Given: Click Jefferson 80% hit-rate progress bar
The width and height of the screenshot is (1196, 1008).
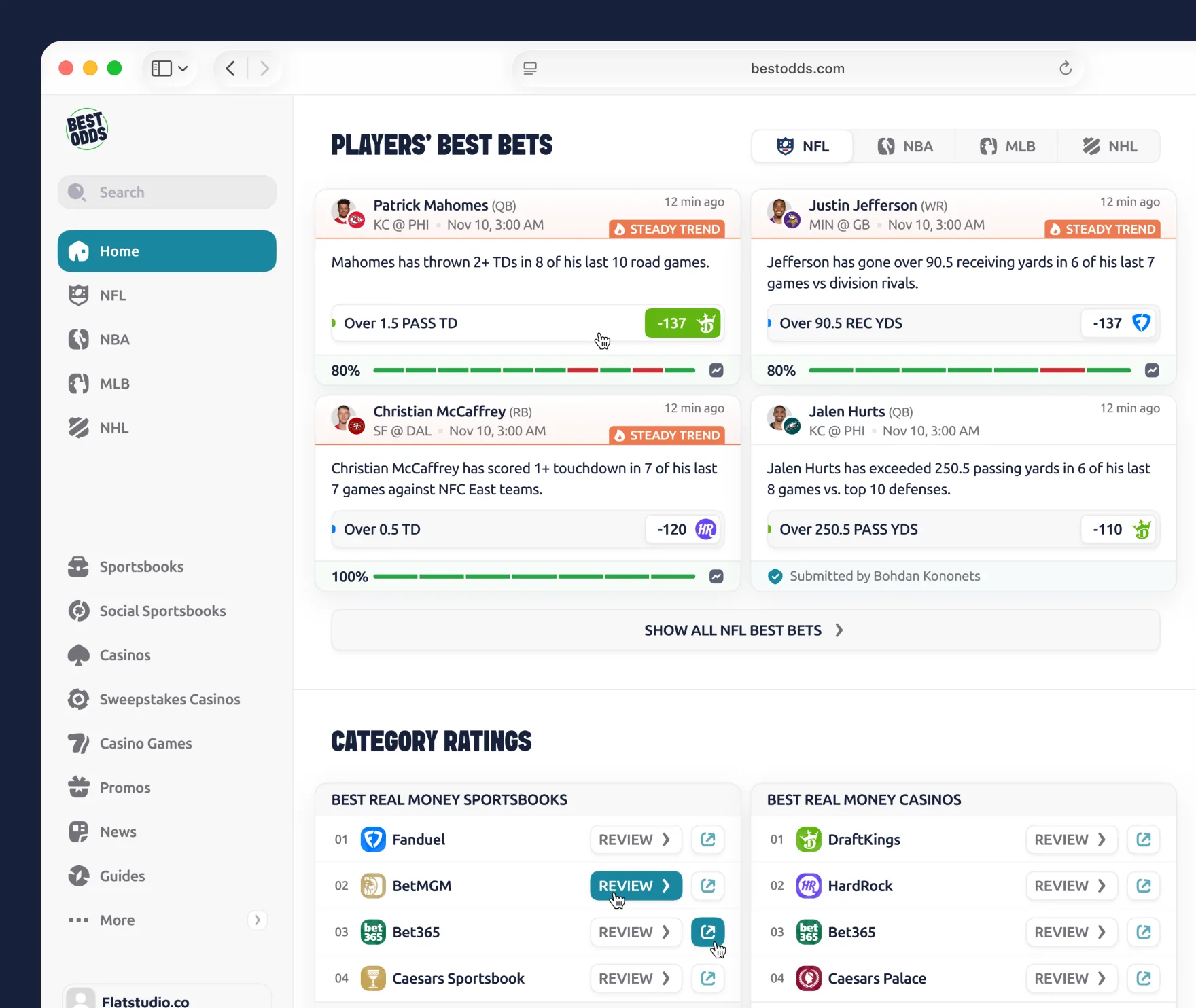Looking at the screenshot, I should click(970, 370).
